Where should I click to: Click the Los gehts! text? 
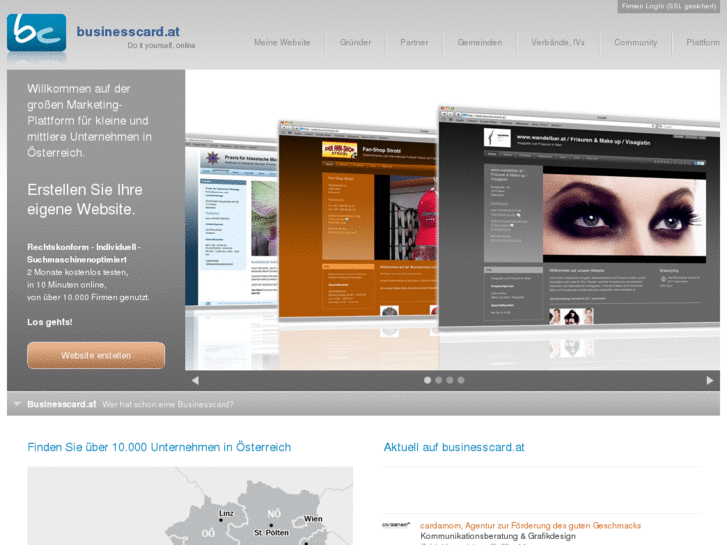pyautogui.click(x=50, y=322)
